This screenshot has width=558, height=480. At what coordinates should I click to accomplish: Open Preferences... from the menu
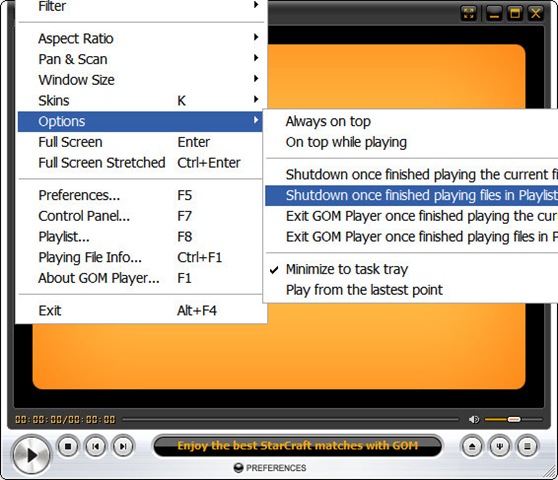(x=141, y=195)
